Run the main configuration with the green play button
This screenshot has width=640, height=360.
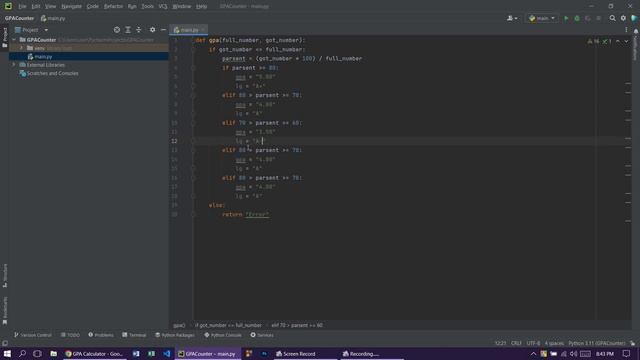pyautogui.click(x=566, y=18)
